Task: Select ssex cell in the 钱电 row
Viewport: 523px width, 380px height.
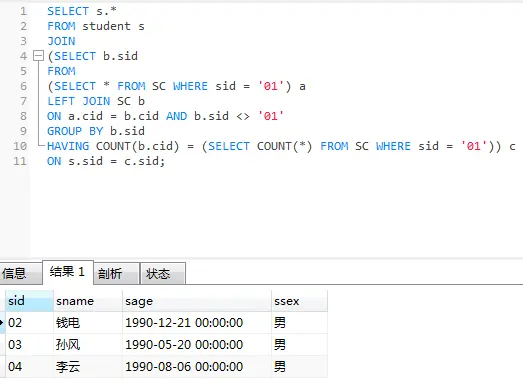Action: pyautogui.click(x=300, y=323)
